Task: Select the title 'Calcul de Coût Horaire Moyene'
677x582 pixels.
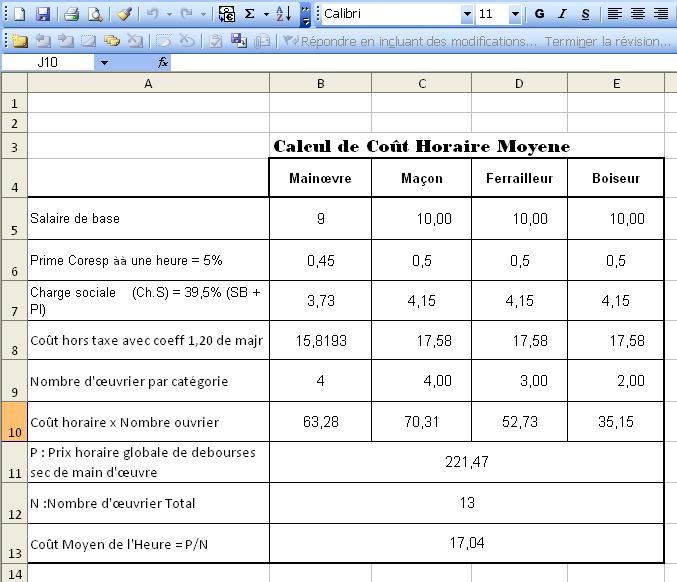Action: point(422,146)
